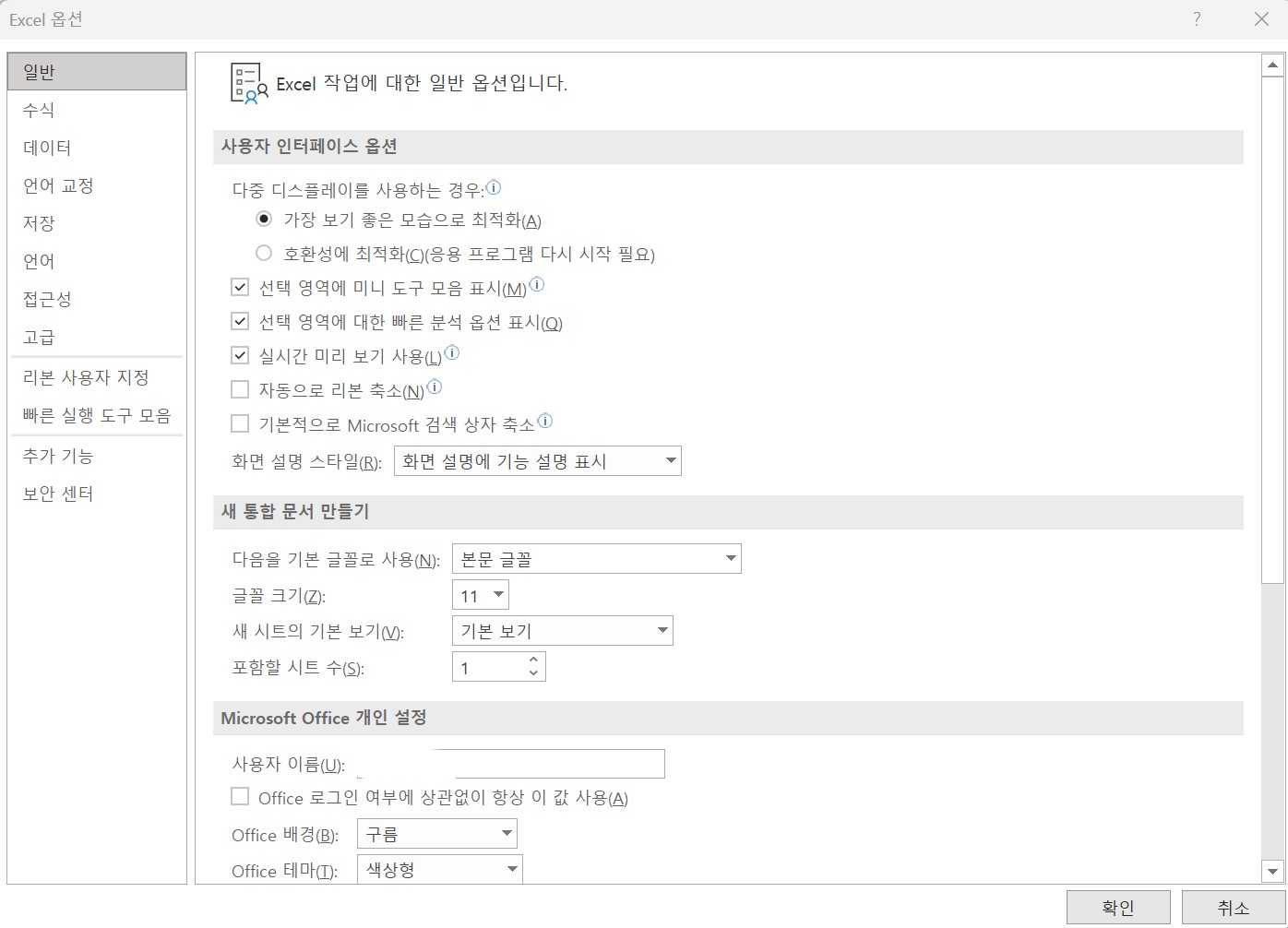Open 새 시트의 기본 보기 dropdown
This screenshot has height=928, width=1288.
562,631
